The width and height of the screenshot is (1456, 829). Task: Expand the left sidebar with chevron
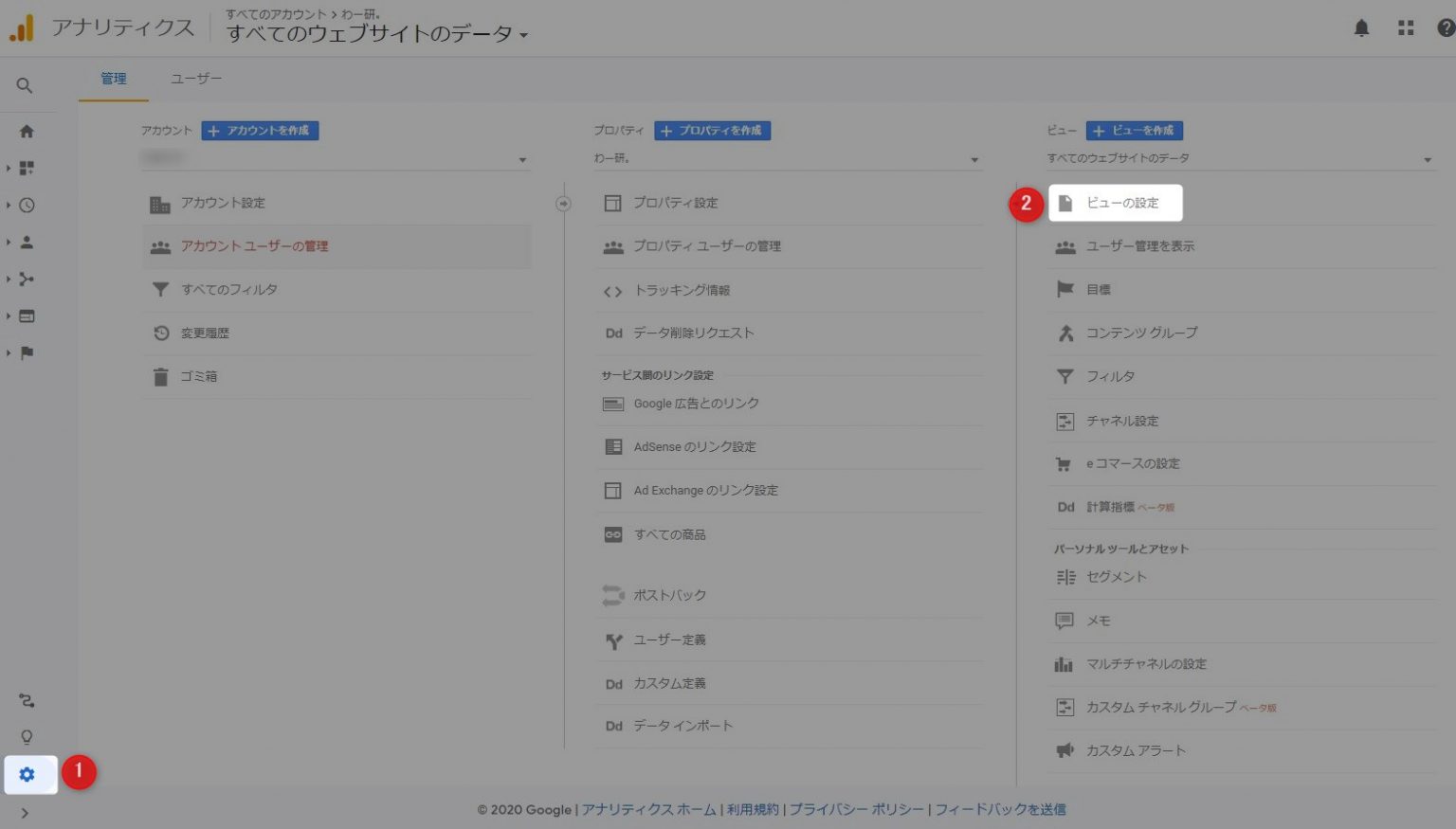25,813
